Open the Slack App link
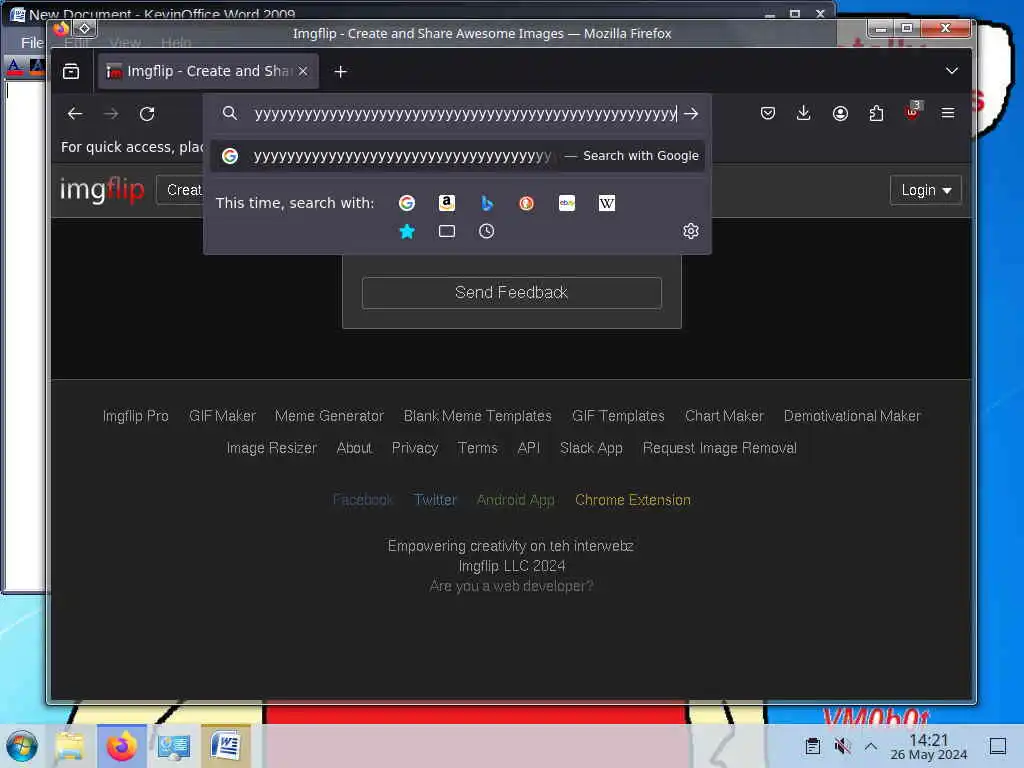 click(x=591, y=448)
